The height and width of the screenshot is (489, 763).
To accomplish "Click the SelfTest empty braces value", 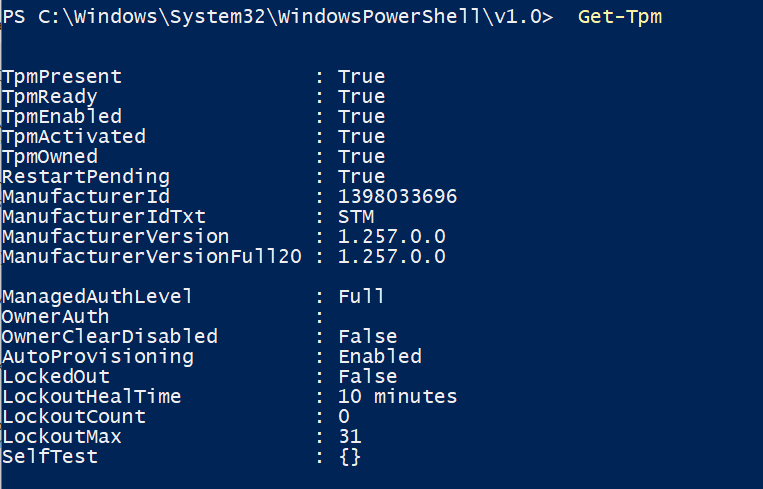I will [x=350, y=456].
